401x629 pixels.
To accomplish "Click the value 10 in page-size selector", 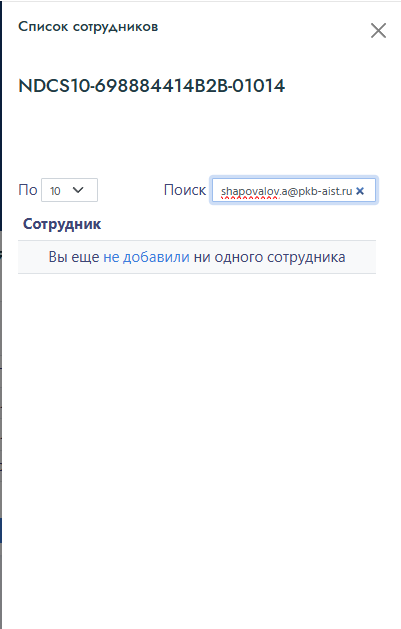I will click(55, 191).
